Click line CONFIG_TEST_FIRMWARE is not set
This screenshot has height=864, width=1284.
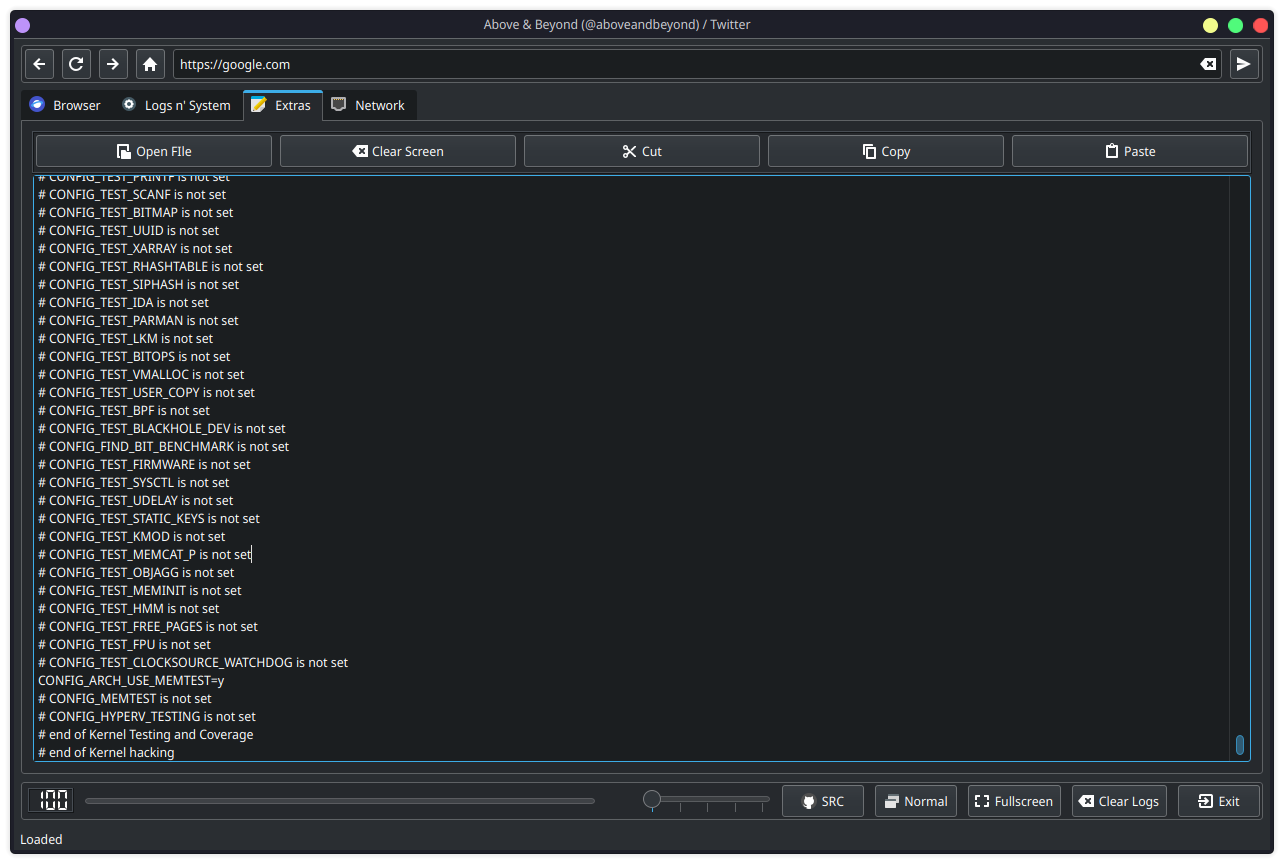[x=144, y=464]
